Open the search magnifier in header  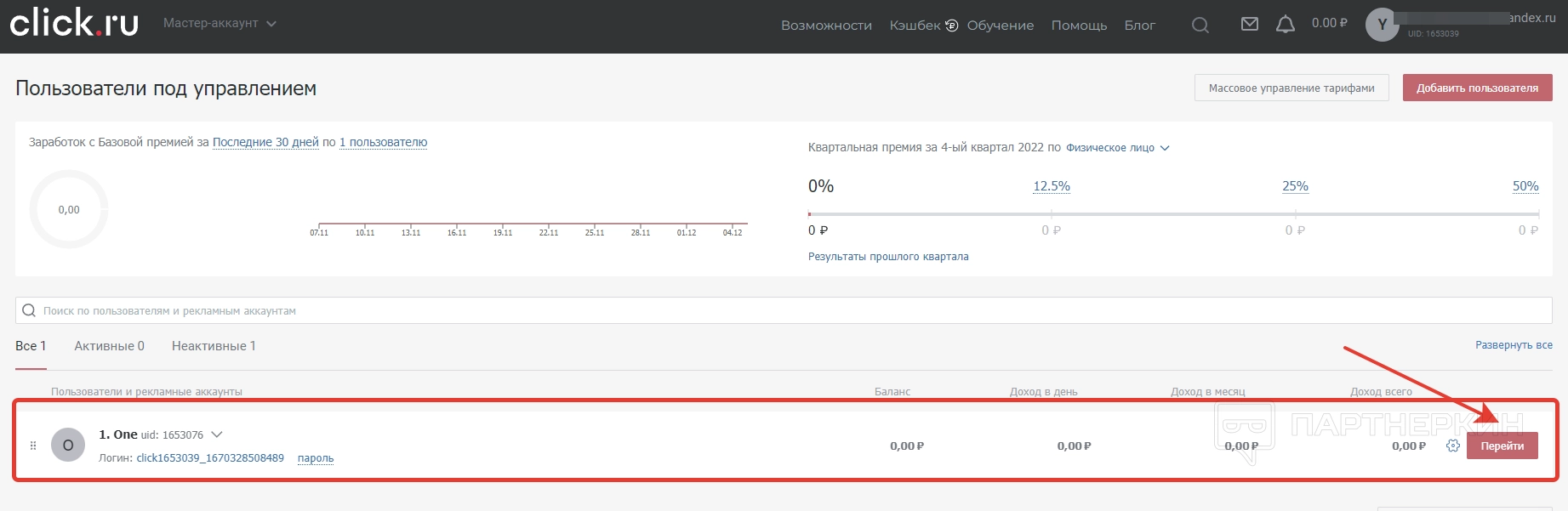1200,26
